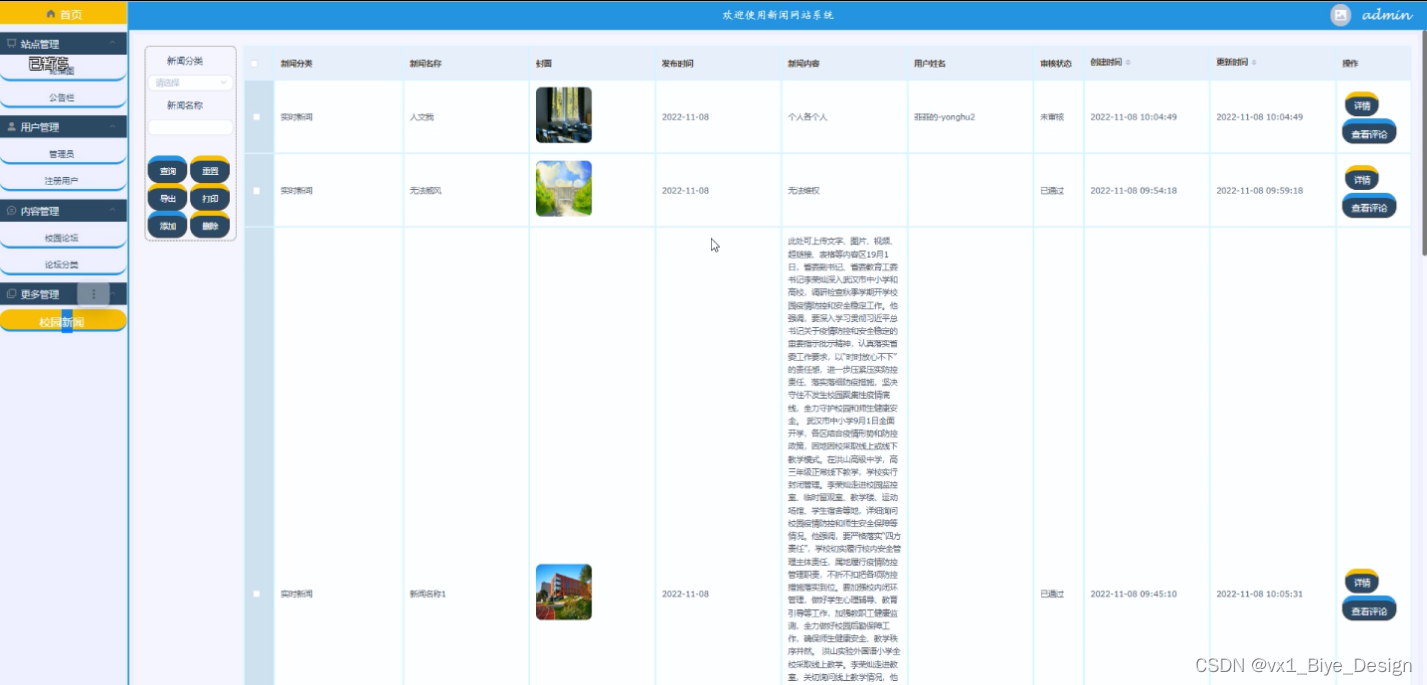
Task: Select the 校园新闻 sidebar item
Action: pos(63,322)
